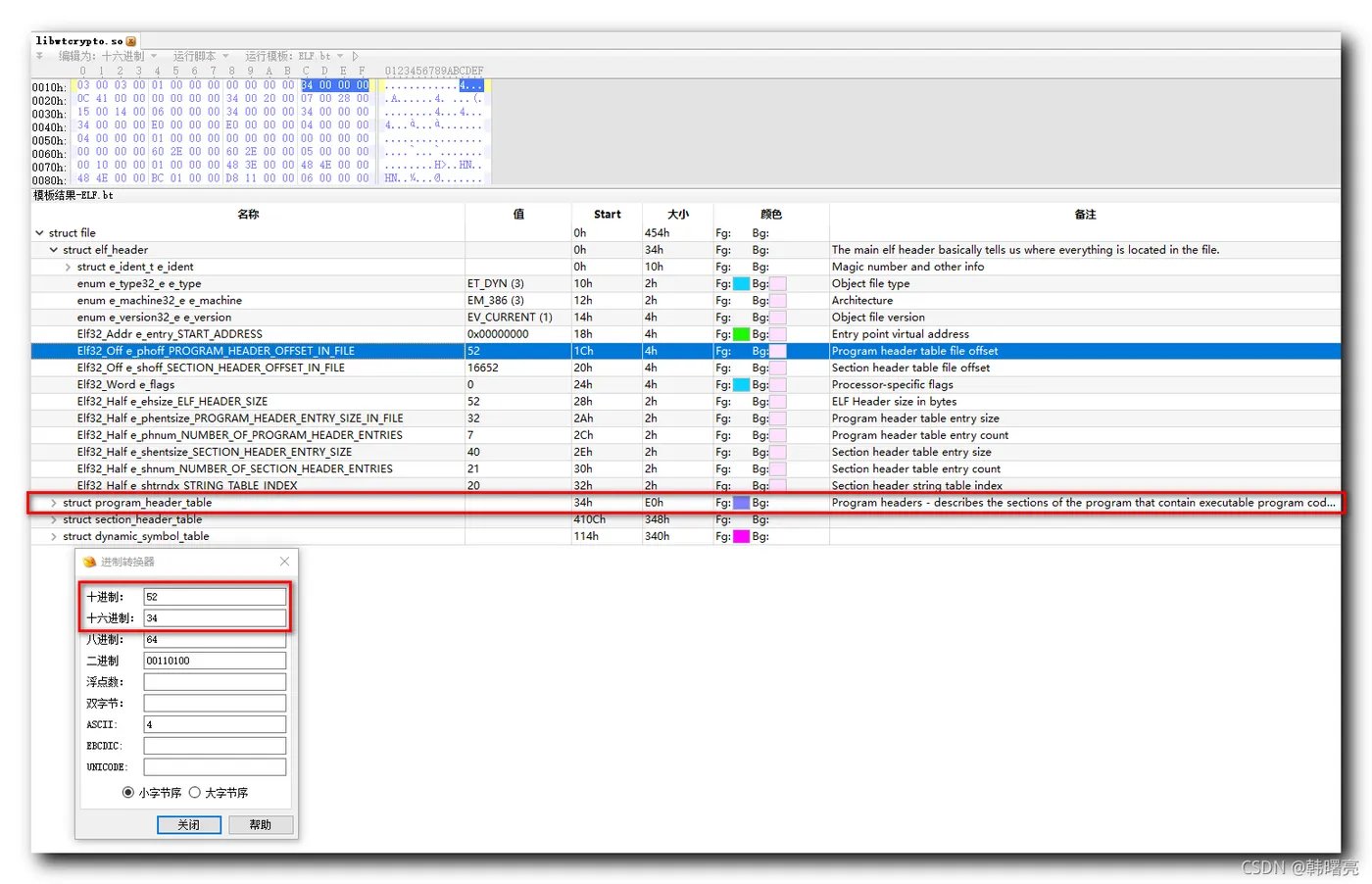Click the 十进制 input field
Viewport: 1372px width, 884px height.
[x=215, y=597]
